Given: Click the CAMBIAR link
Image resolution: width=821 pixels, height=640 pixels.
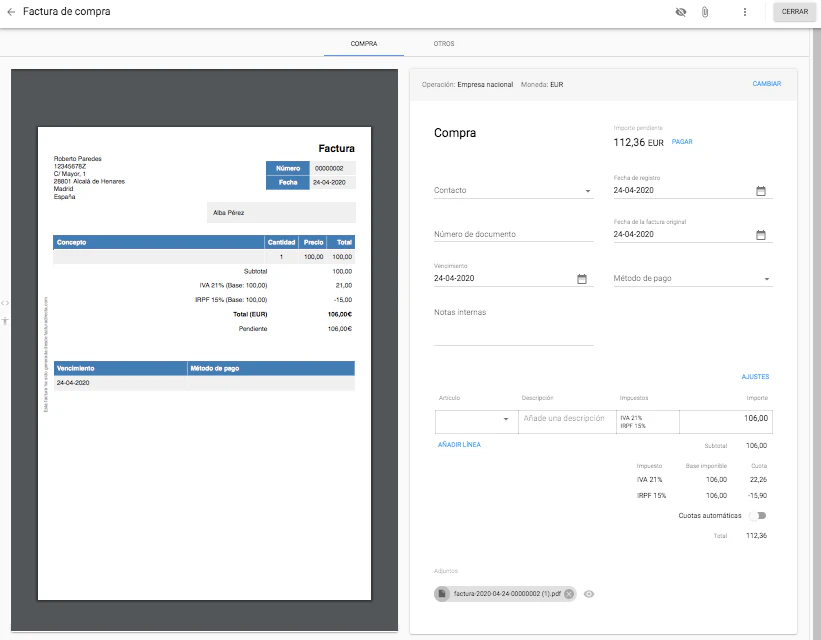Looking at the screenshot, I should tap(766, 84).
